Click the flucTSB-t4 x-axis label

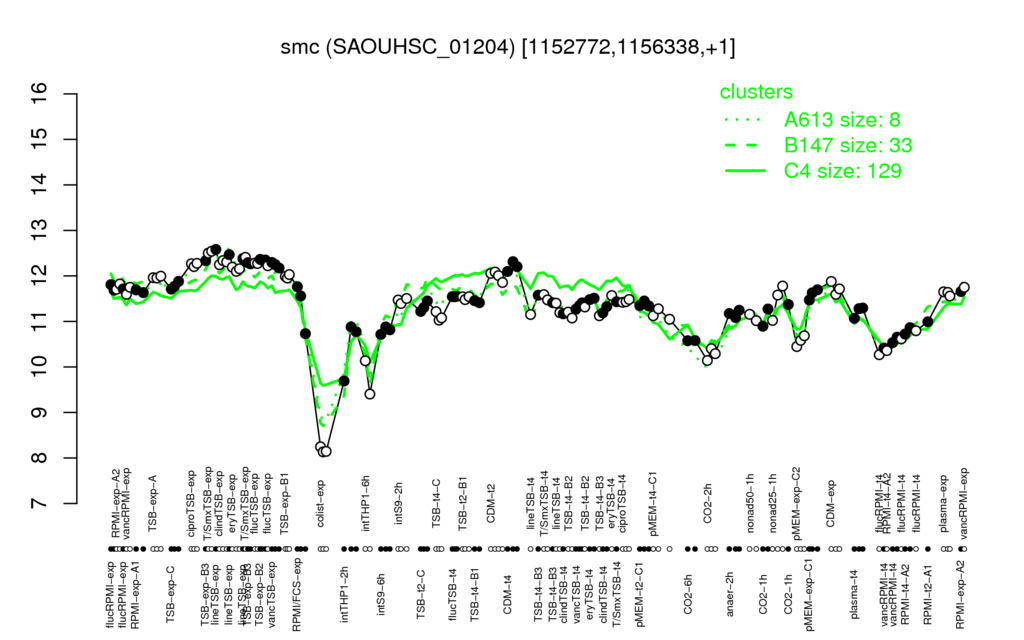pyautogui.click(x=453, y=594)
